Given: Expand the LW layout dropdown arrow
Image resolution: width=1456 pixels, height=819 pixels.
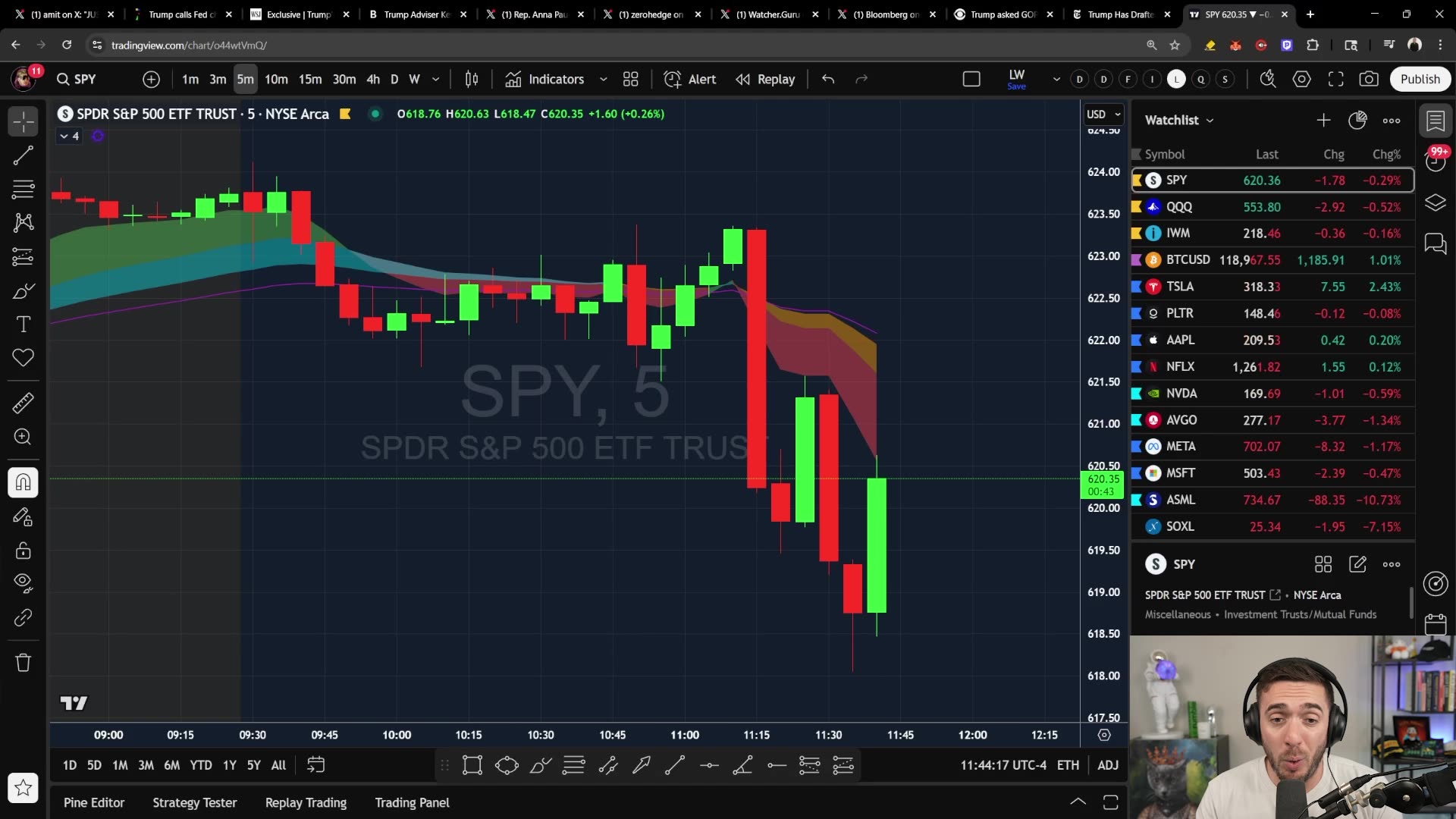Looking at the screenshot, I should pyautogui.click(x=1056, y=79).
